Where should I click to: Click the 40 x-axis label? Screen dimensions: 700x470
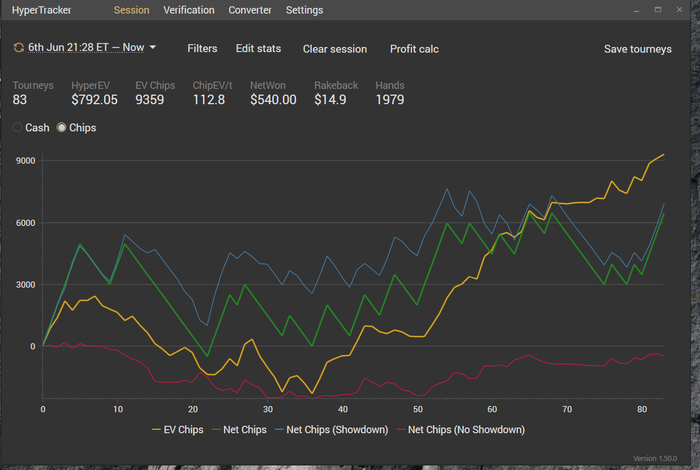pos(342,409)
